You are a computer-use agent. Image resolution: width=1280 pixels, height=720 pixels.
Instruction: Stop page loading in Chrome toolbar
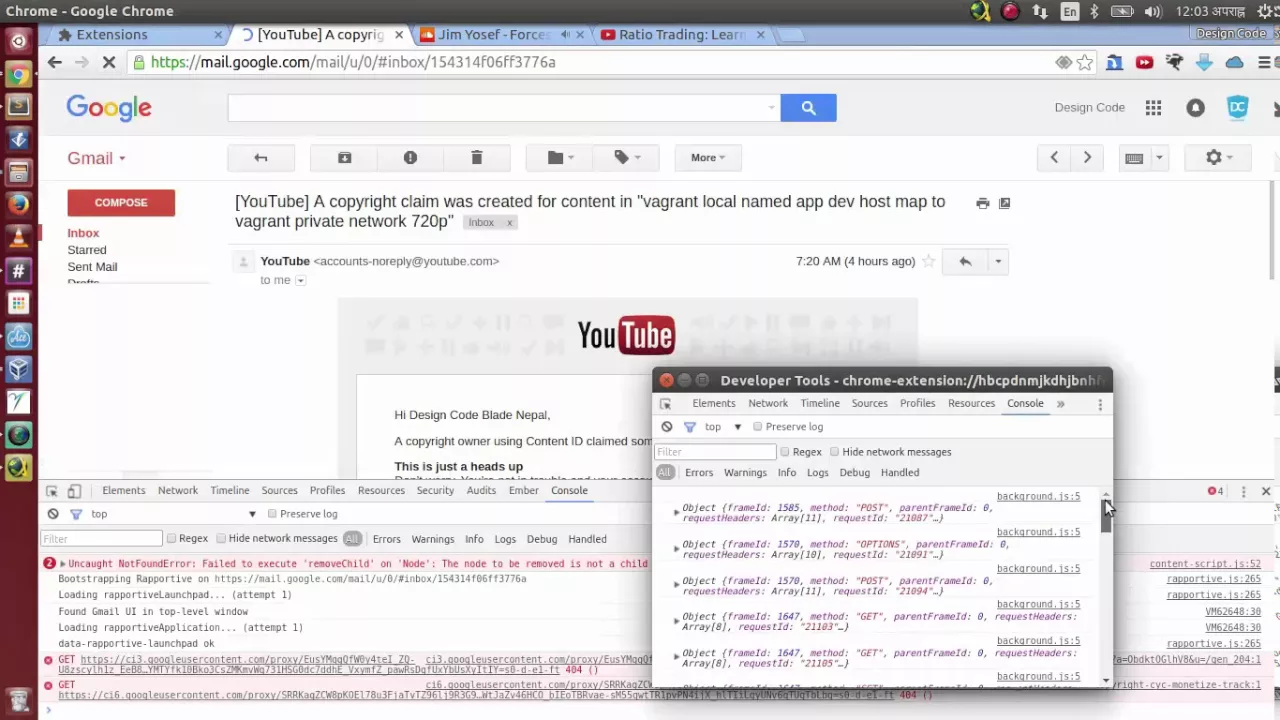[x=109, y=62]
